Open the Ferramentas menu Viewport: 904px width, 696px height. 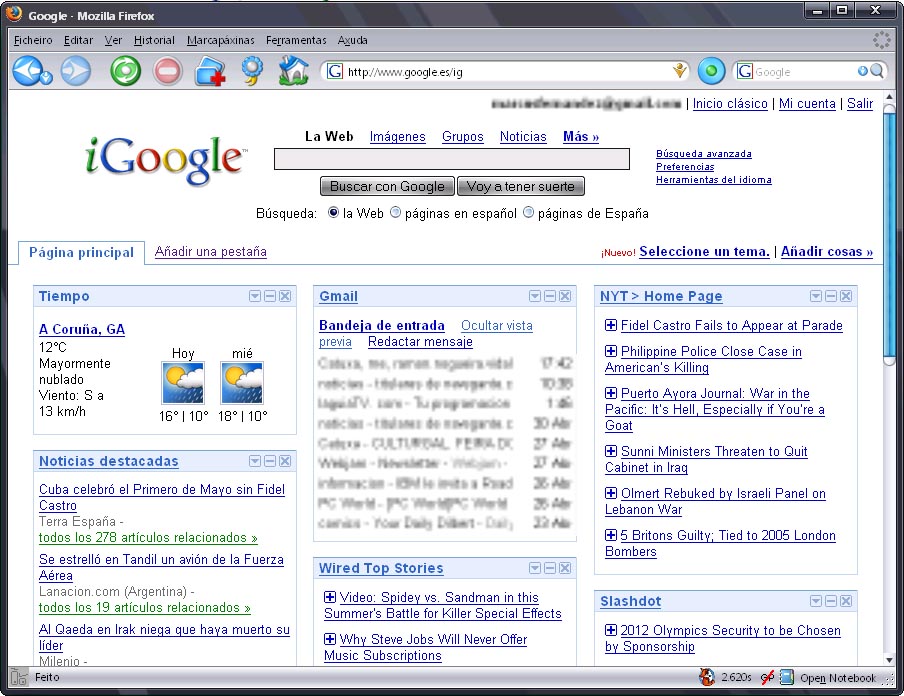click(296, 40)
